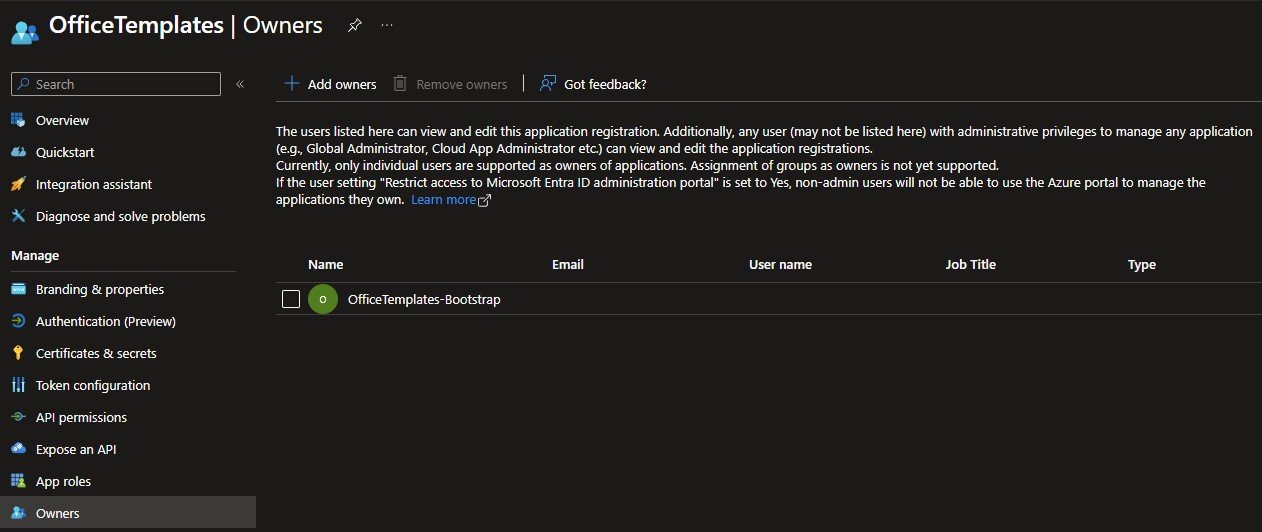
Task: Go to API permissions page
Action: (x=81, y=417)
